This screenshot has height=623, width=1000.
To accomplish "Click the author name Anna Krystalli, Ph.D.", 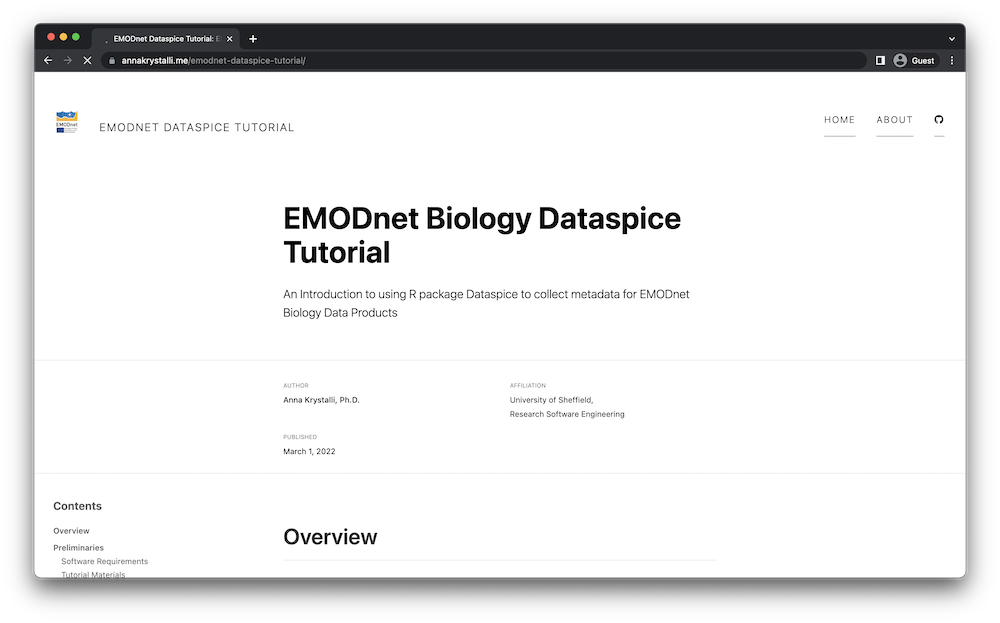I will pos(321,400).
